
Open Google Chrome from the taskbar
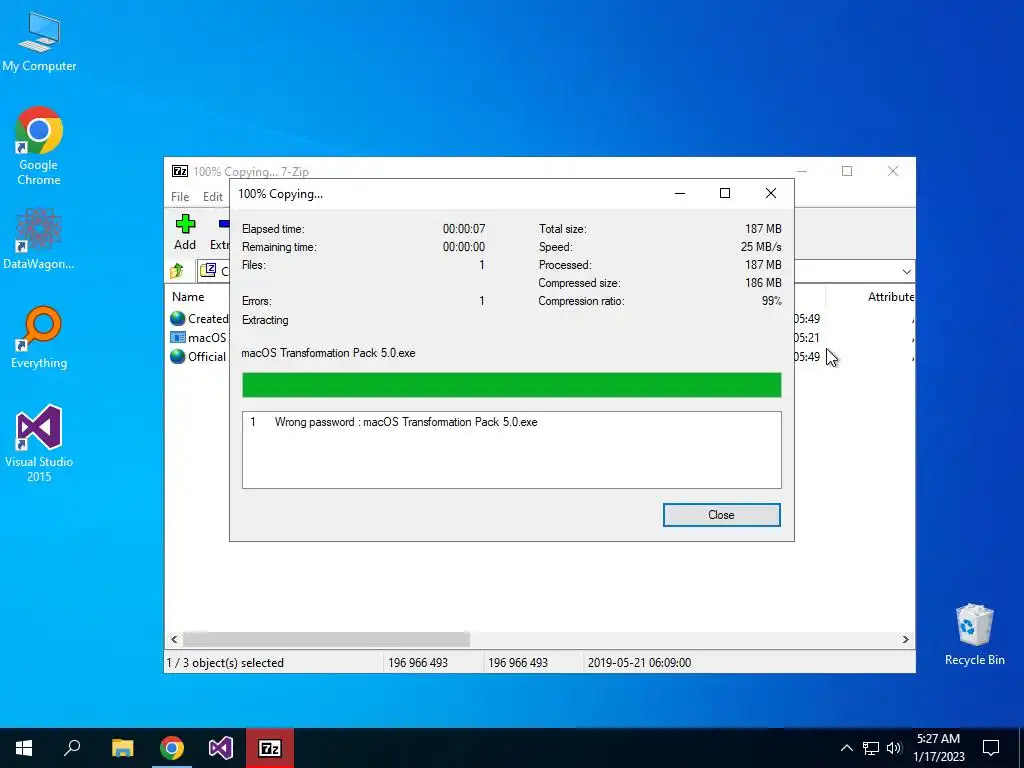[x=172, y=748]
